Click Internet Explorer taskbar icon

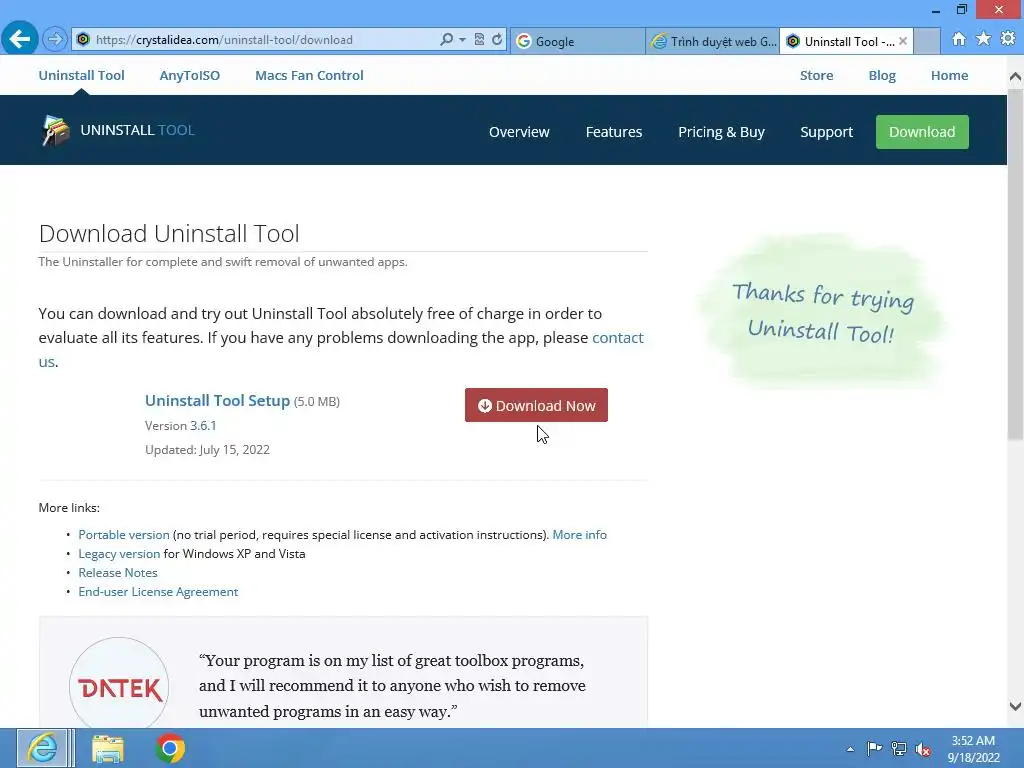coord(42,748)
